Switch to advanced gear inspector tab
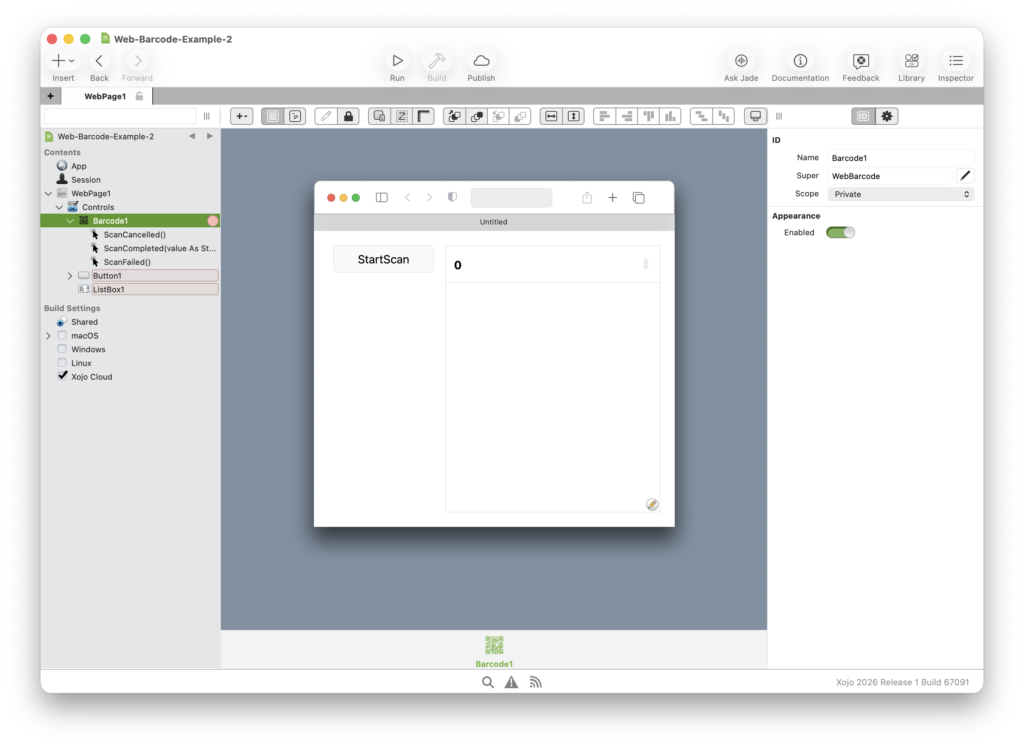The image size is (1024, 747). pyautogui.click(x=886, y=116)
